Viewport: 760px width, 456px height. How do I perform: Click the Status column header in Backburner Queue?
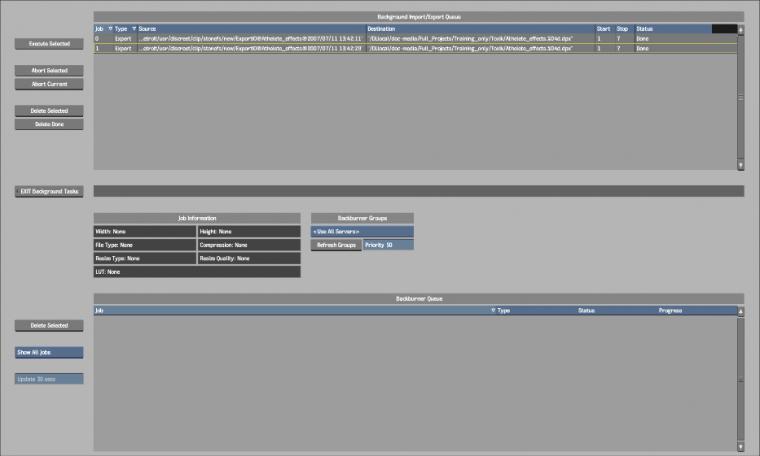point(586,310)
